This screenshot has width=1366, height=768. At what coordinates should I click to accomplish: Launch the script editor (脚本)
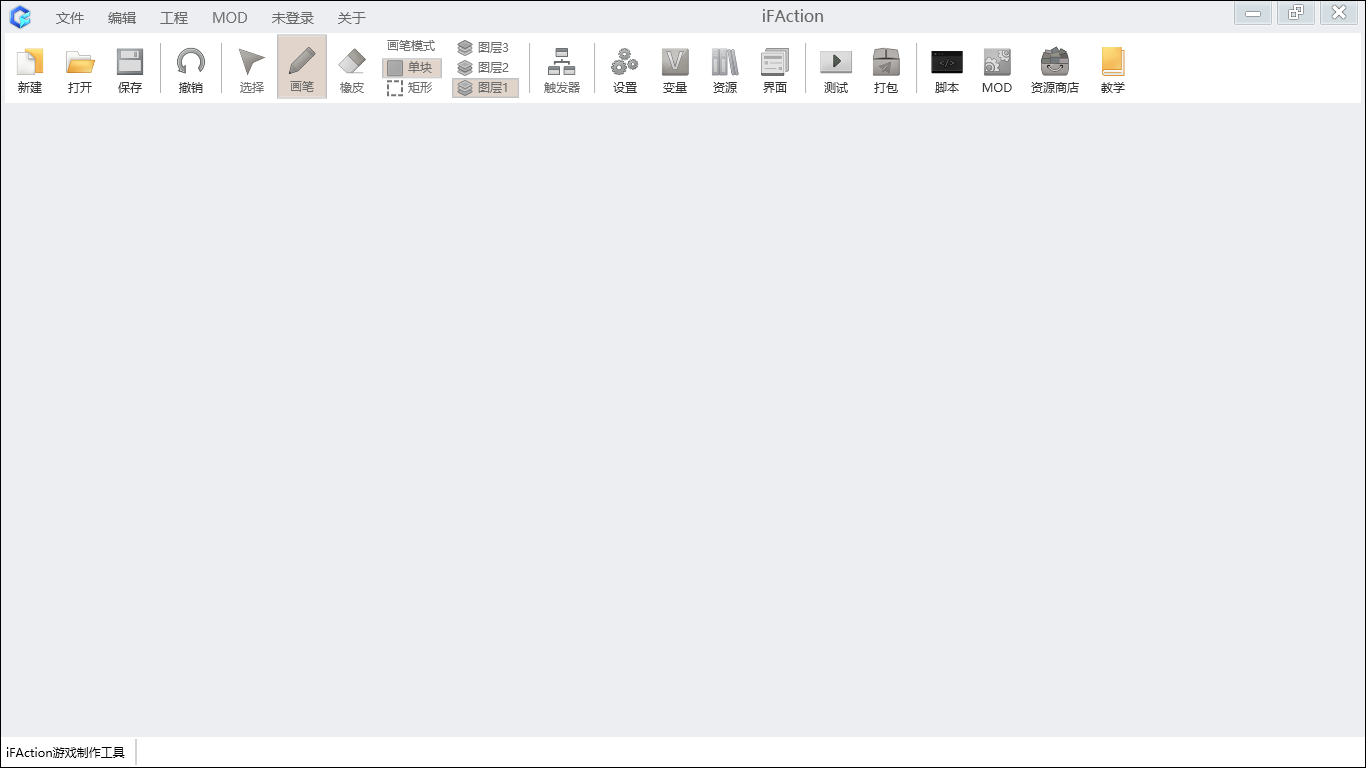coord(946,70)
